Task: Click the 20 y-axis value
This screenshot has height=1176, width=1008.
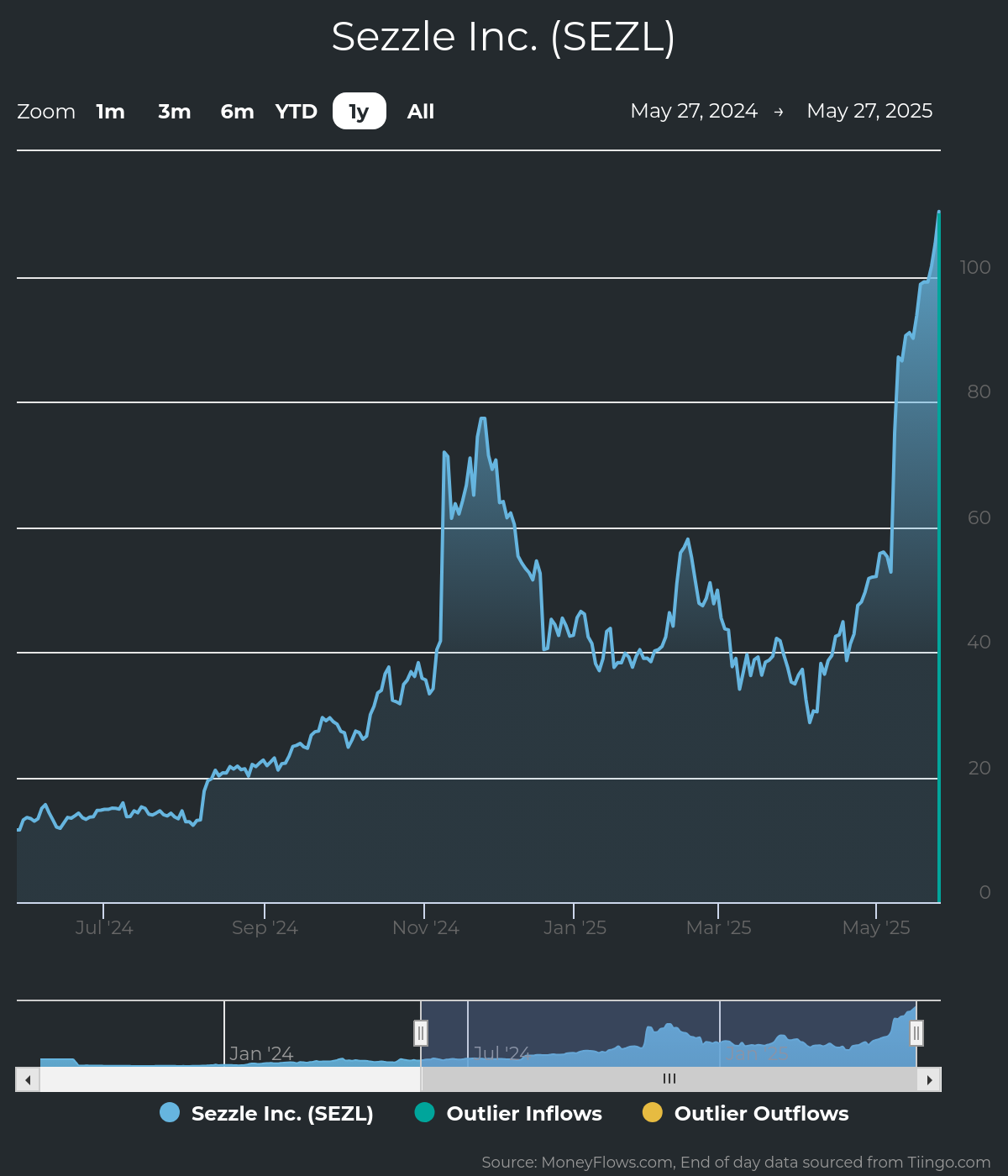Action: (979, 768)
